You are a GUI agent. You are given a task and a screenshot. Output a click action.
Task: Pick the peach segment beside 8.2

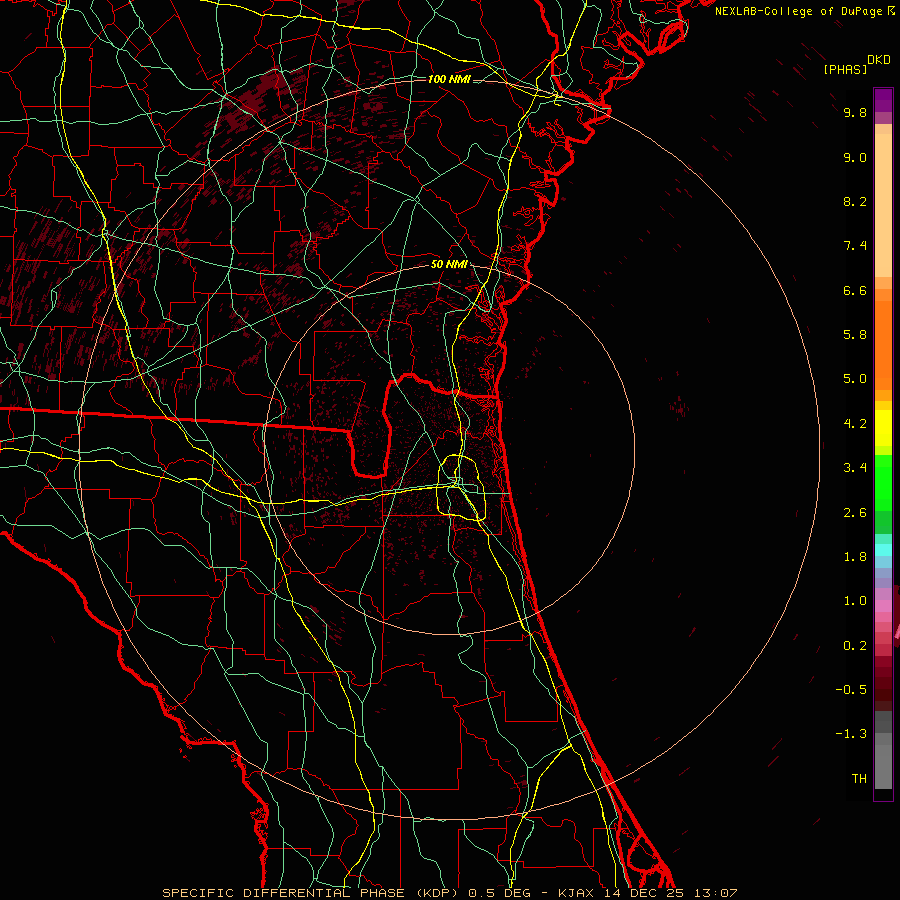point(883,205)
